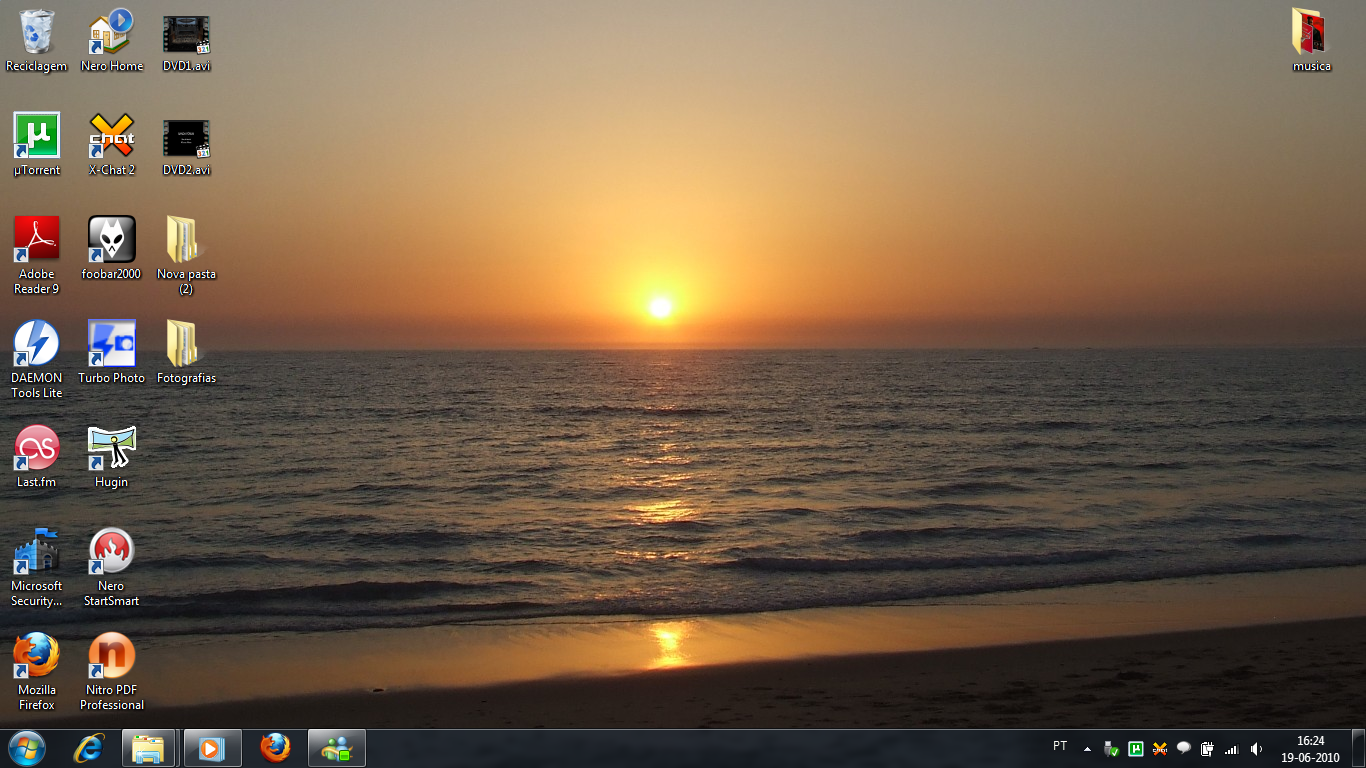Select the µTorrent desktop shortcut
Viewport: 1366px width, 768px height.
(x=37, y=145)
